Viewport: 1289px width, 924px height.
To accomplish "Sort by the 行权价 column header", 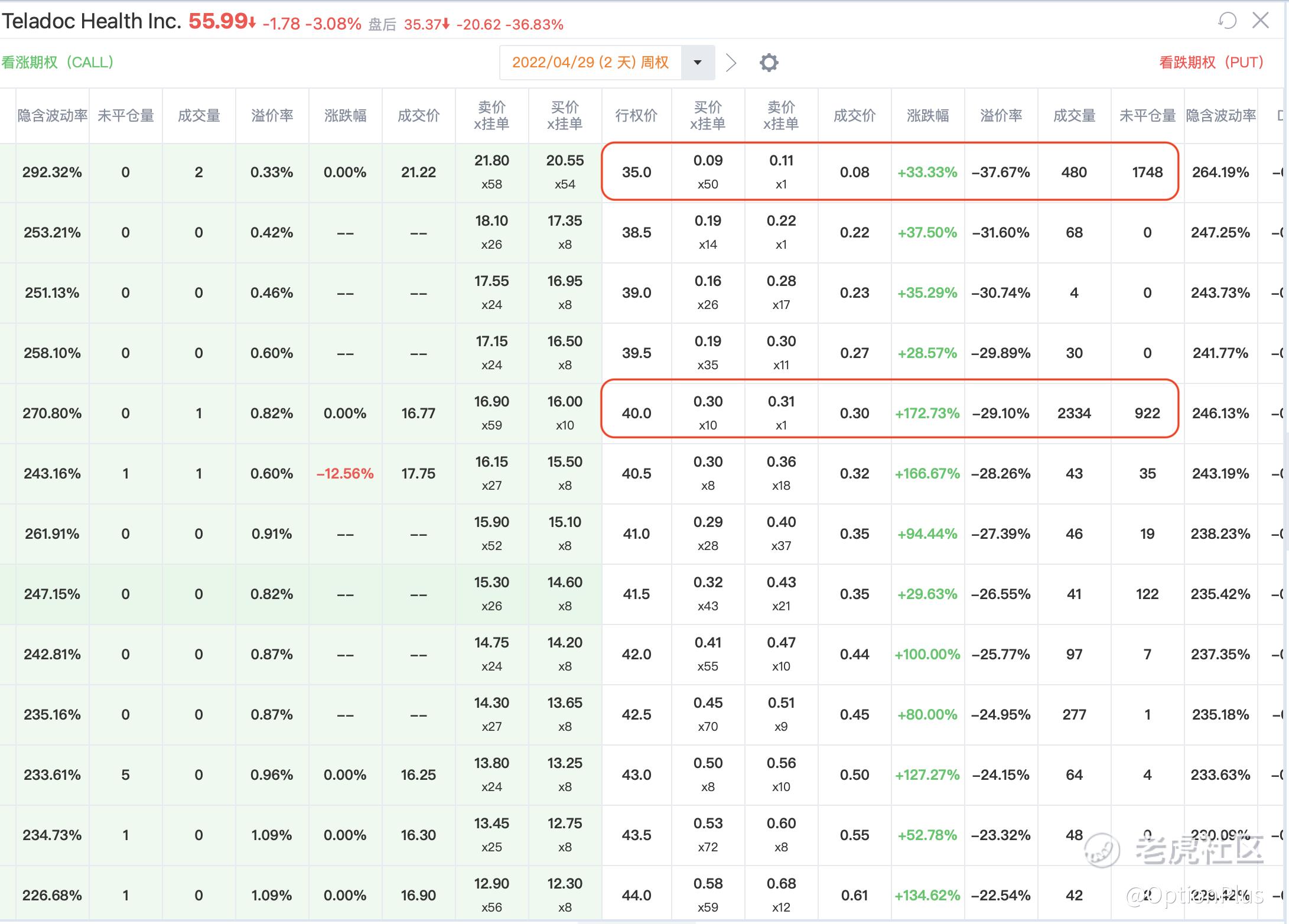I will 636,116.
